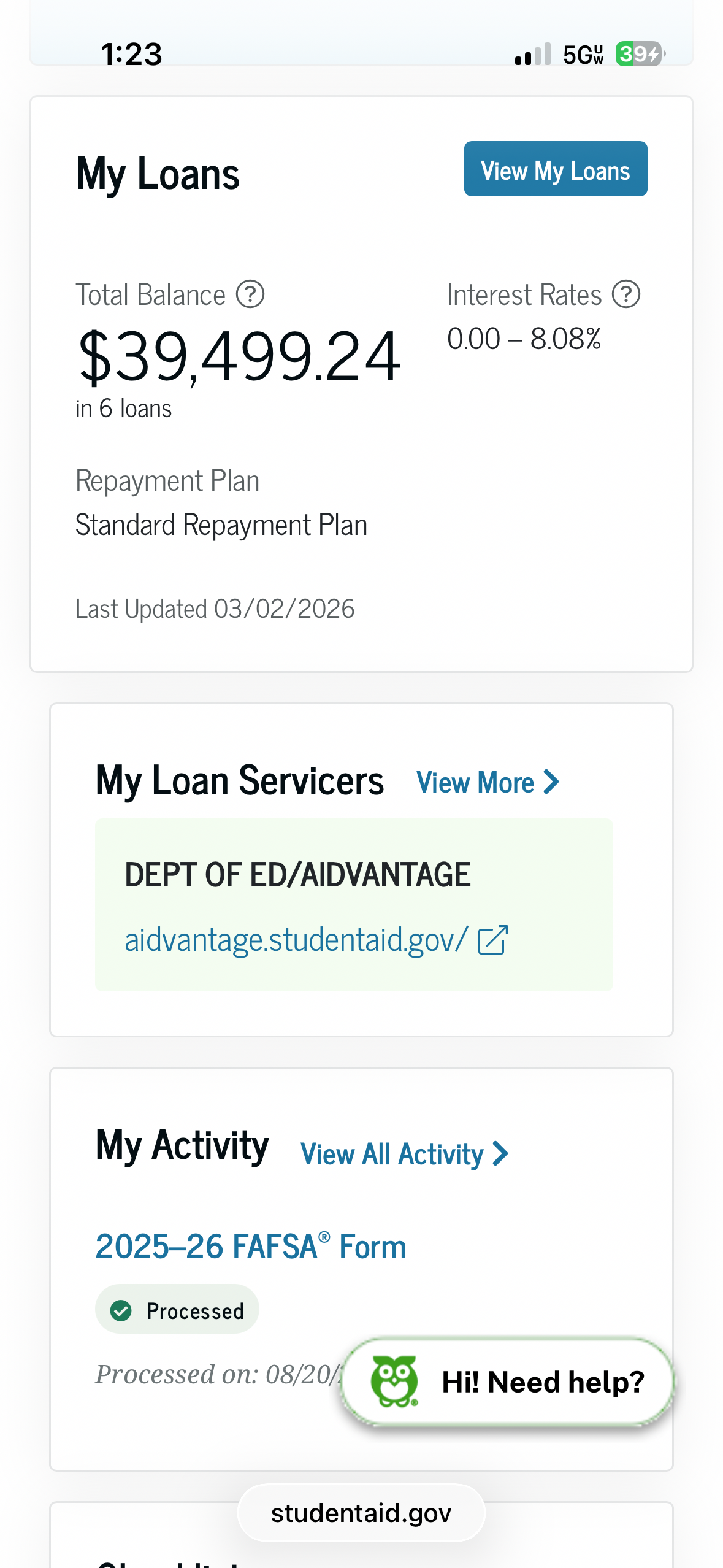Open Interest Rates help tooltip icon
The image size is (723, 1568).
[626, 294]
